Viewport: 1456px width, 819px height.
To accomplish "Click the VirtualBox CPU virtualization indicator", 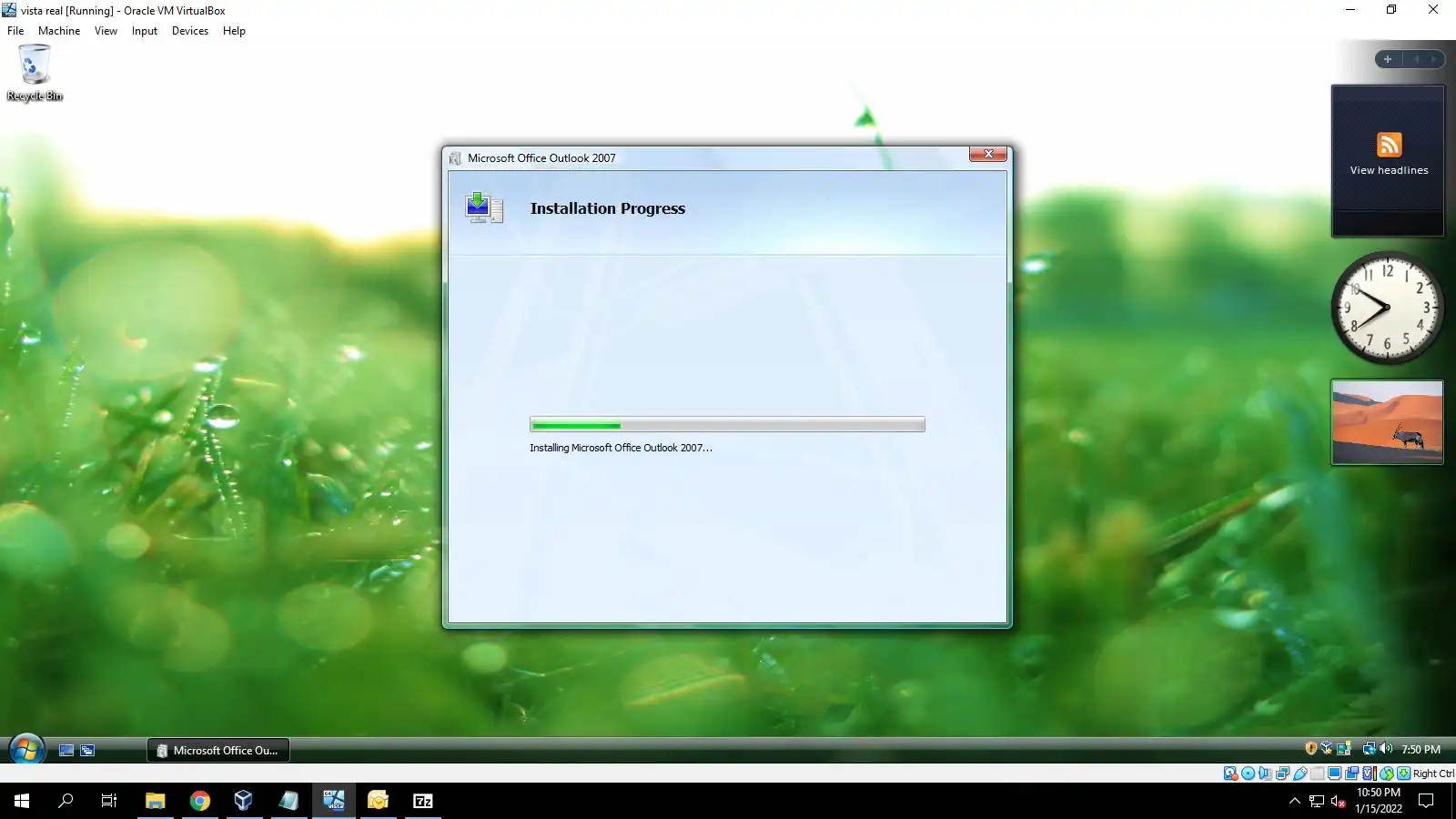I will pyautogui.click(x=1370, y=773).
